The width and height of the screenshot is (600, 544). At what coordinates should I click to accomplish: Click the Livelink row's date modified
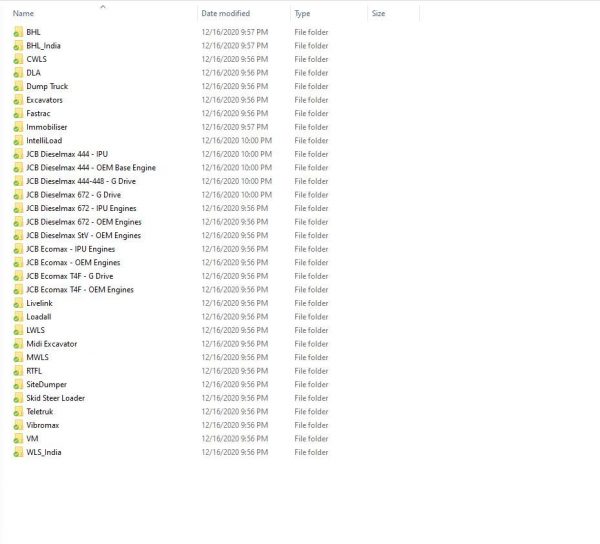(x=235, y=303)
